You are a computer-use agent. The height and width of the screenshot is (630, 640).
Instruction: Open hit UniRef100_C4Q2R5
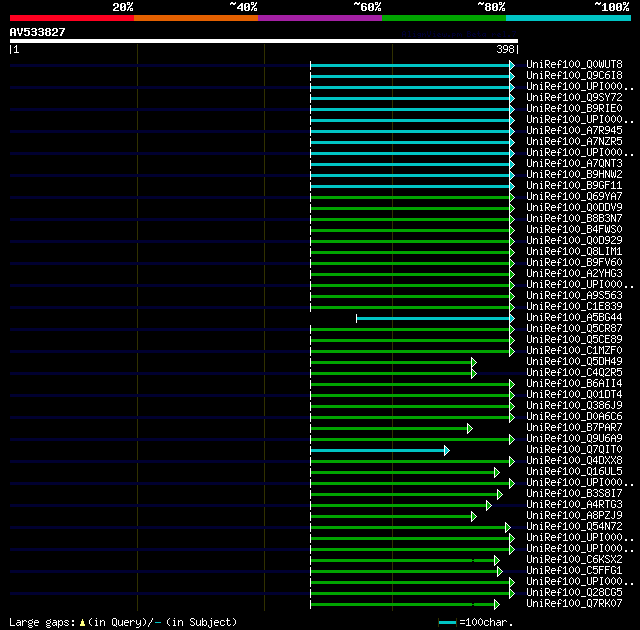574,373
